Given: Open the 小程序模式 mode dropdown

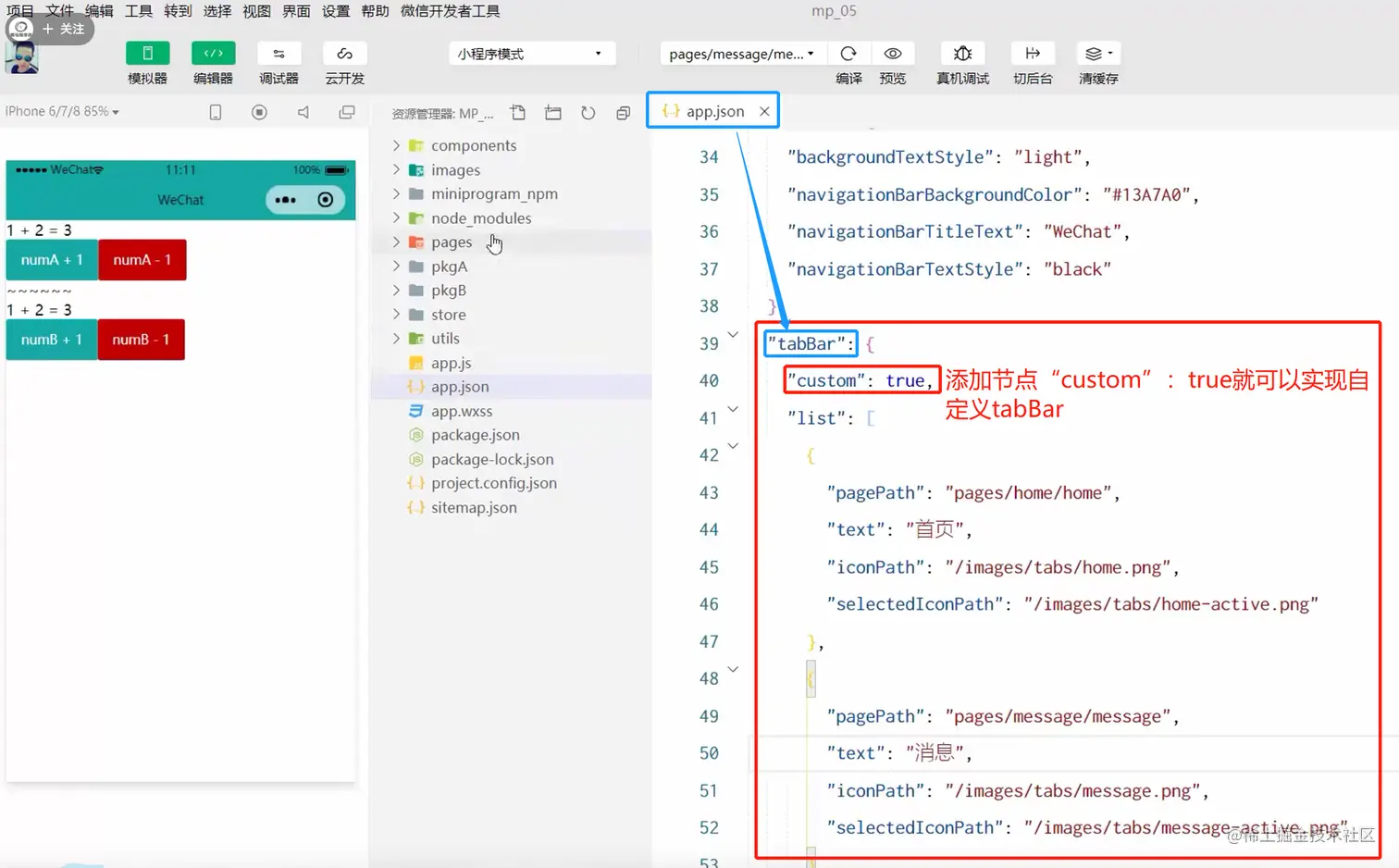Looking at the screenshot, I should point(531,54).
